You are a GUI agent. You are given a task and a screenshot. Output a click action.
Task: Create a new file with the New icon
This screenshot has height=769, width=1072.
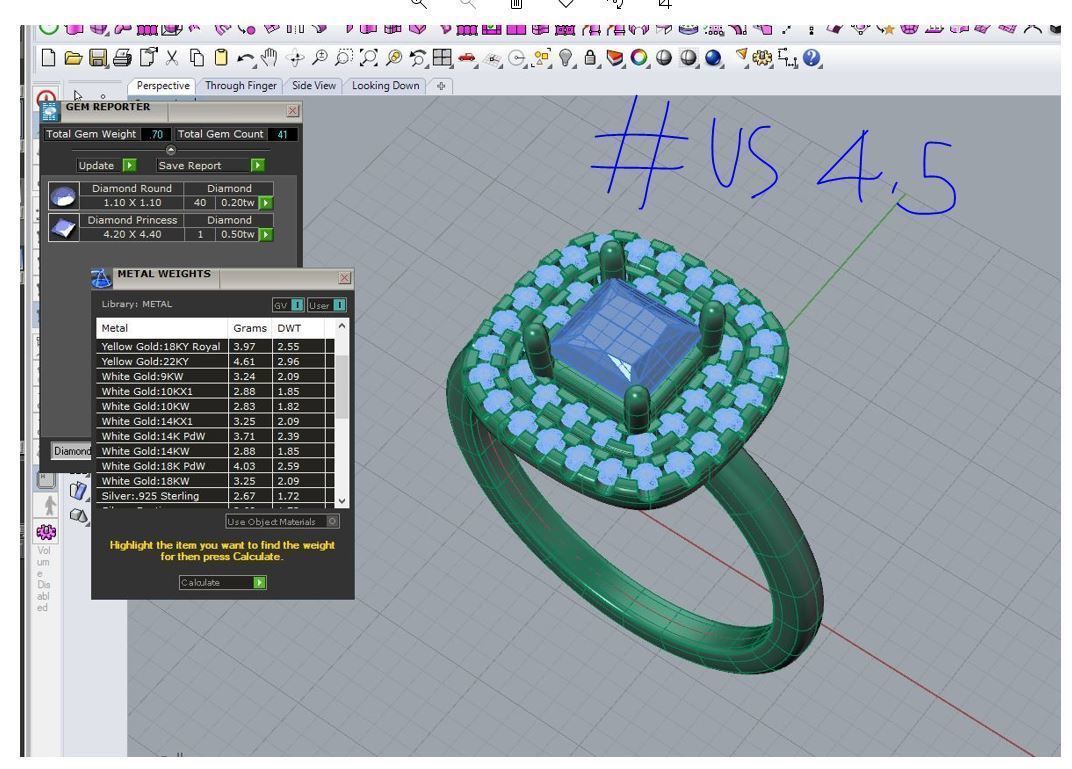49,57
